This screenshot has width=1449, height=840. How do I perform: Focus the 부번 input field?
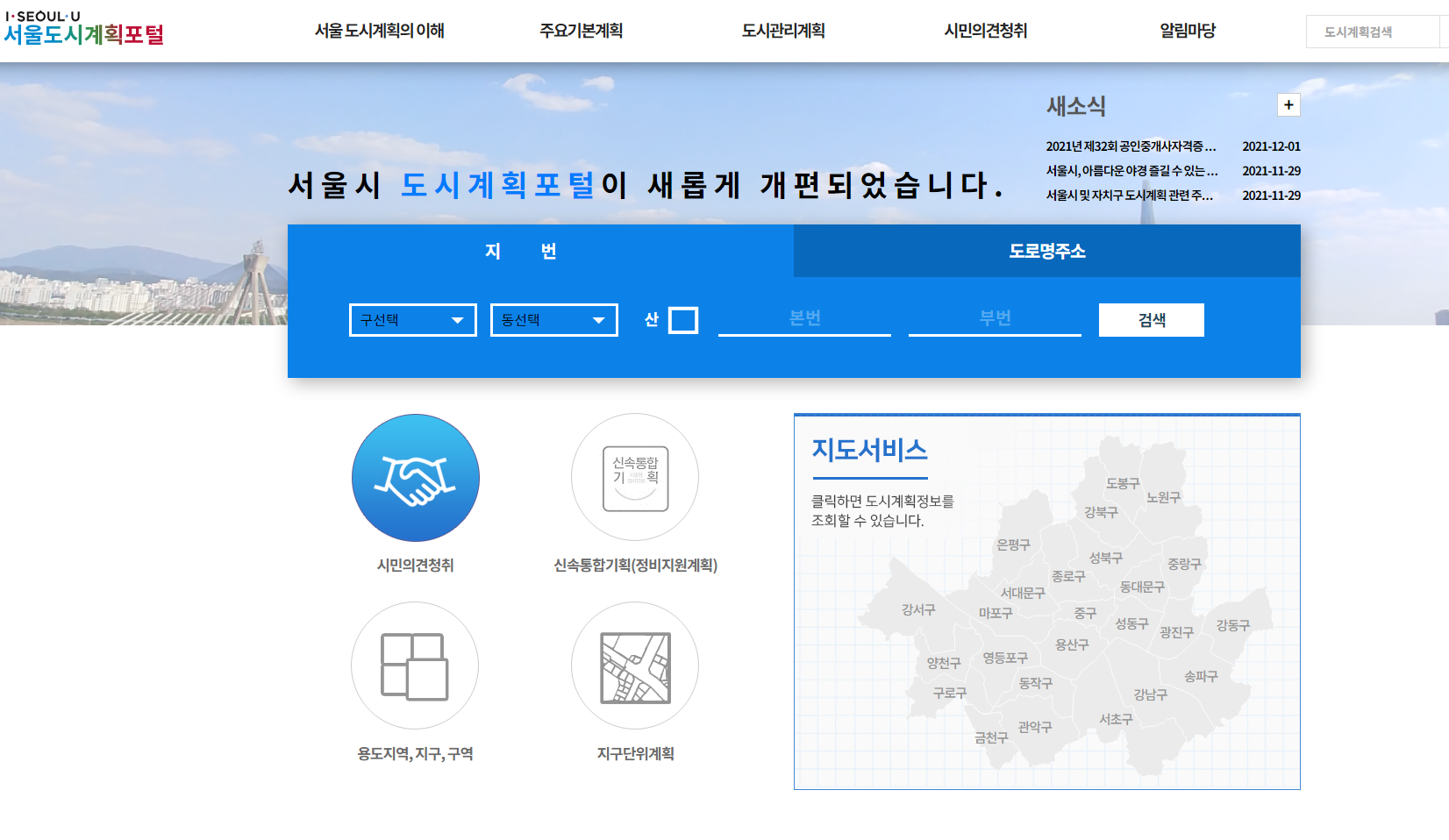[x=995, y=319]
